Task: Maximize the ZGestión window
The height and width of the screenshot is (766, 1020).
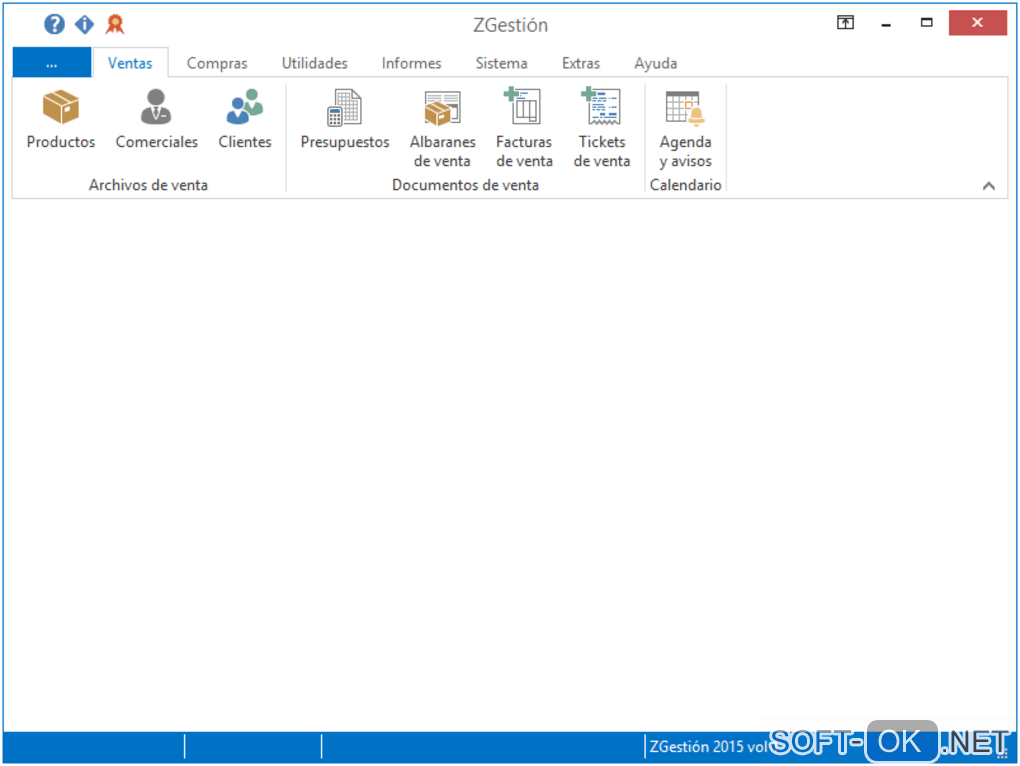Action: 926,23
